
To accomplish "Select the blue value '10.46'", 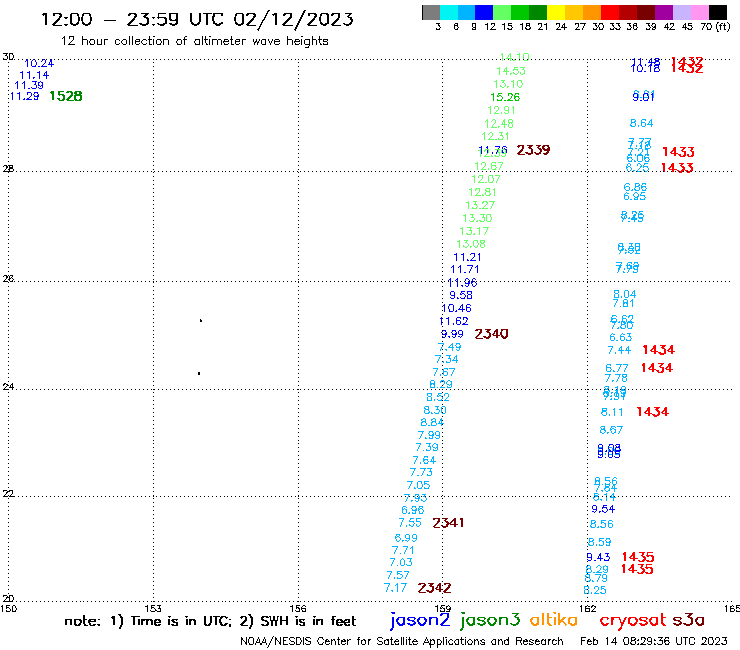I will click(456, 309).
